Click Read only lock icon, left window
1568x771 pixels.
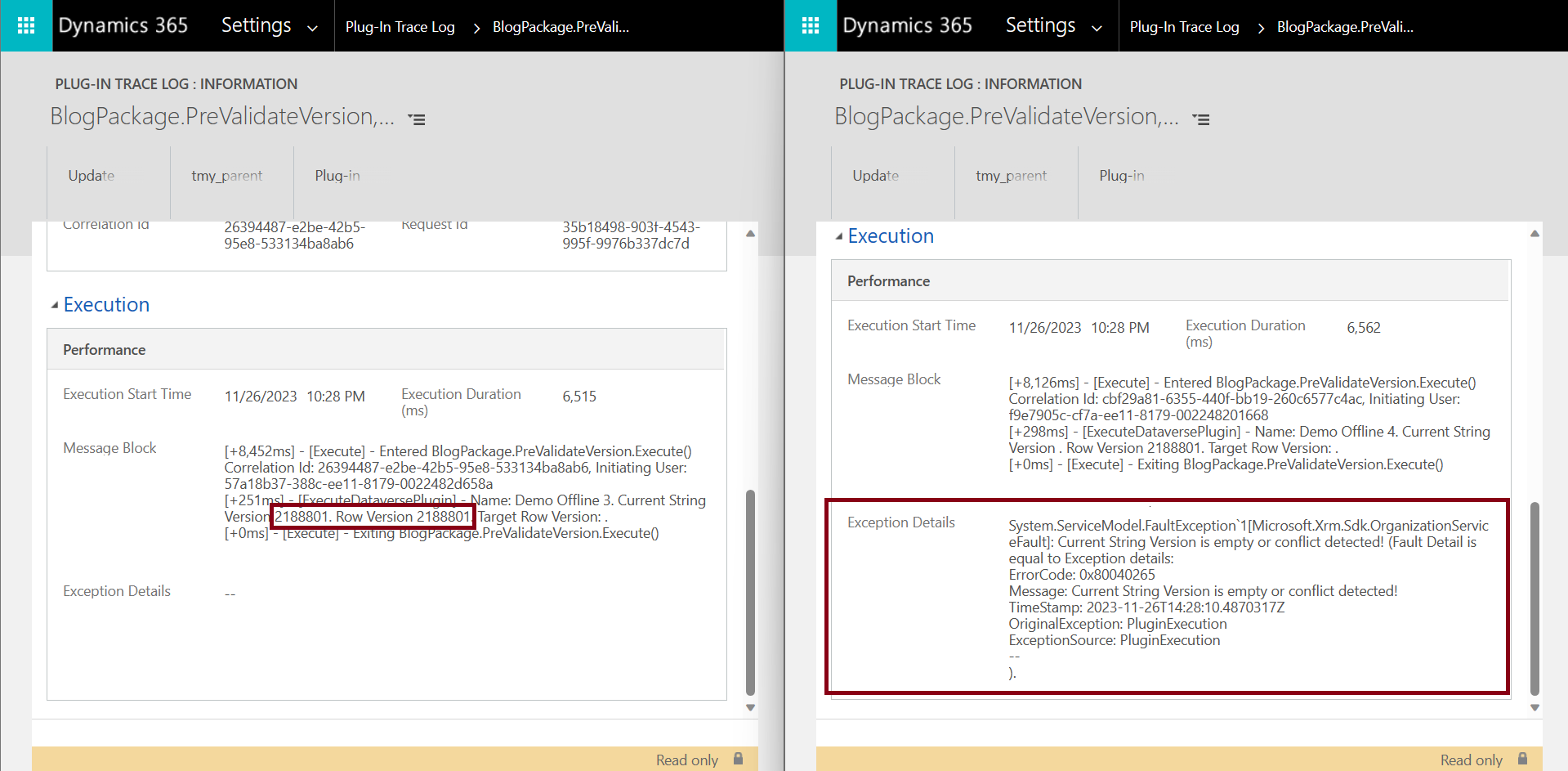click(738, 759)
